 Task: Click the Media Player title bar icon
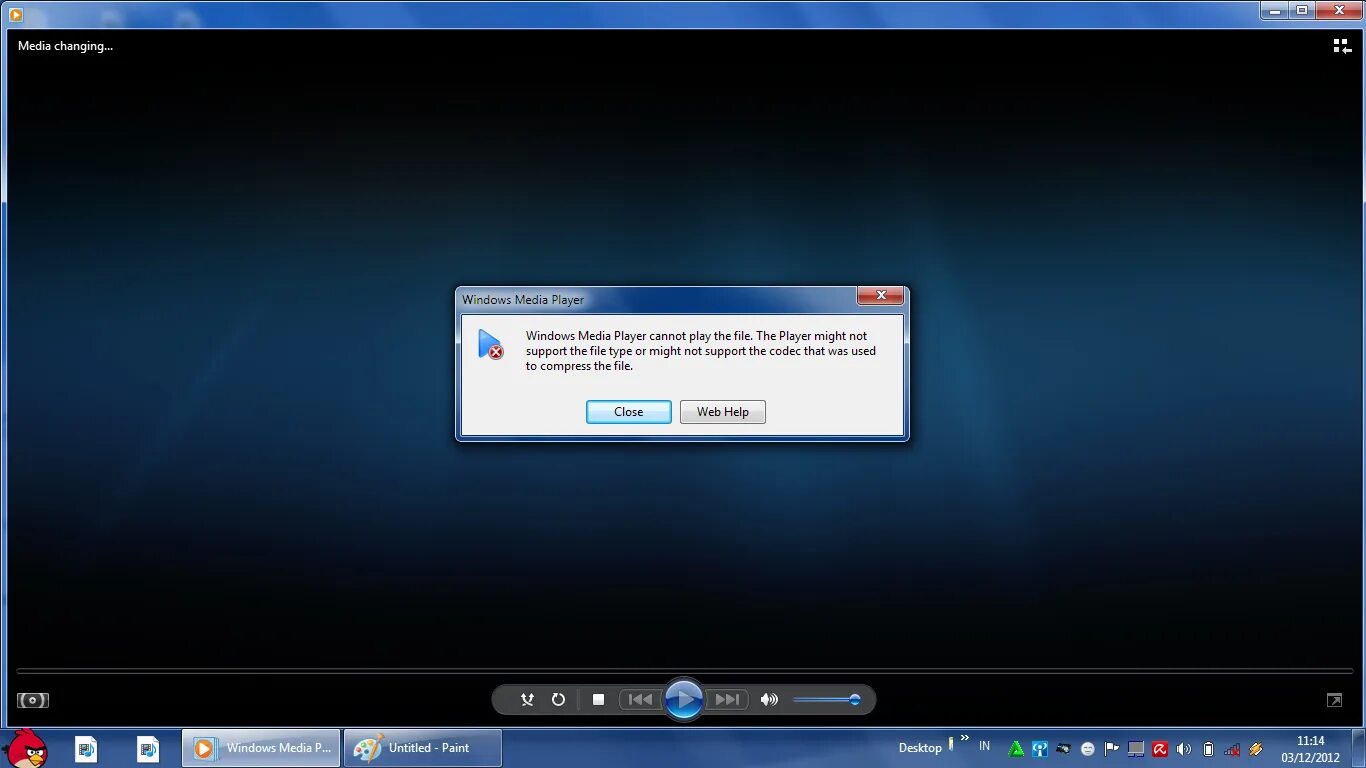[x=16, y=14]
